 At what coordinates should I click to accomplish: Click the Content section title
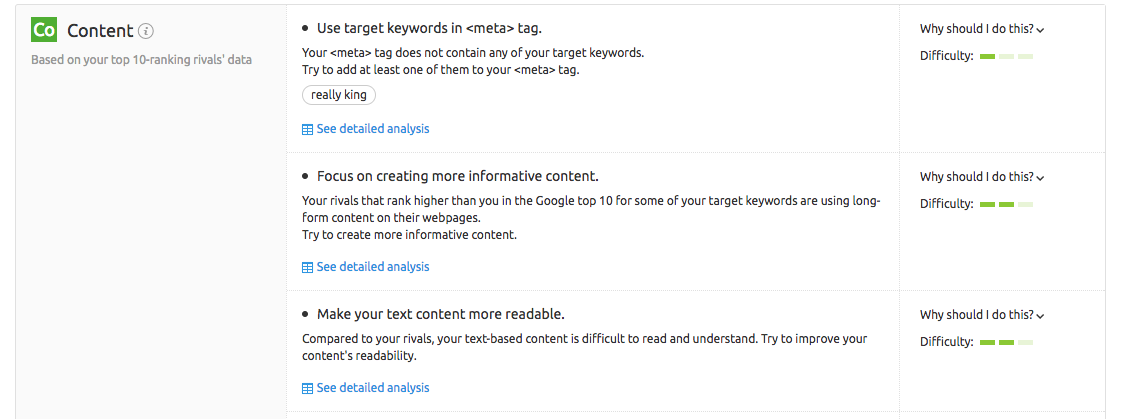pos(100,31)
